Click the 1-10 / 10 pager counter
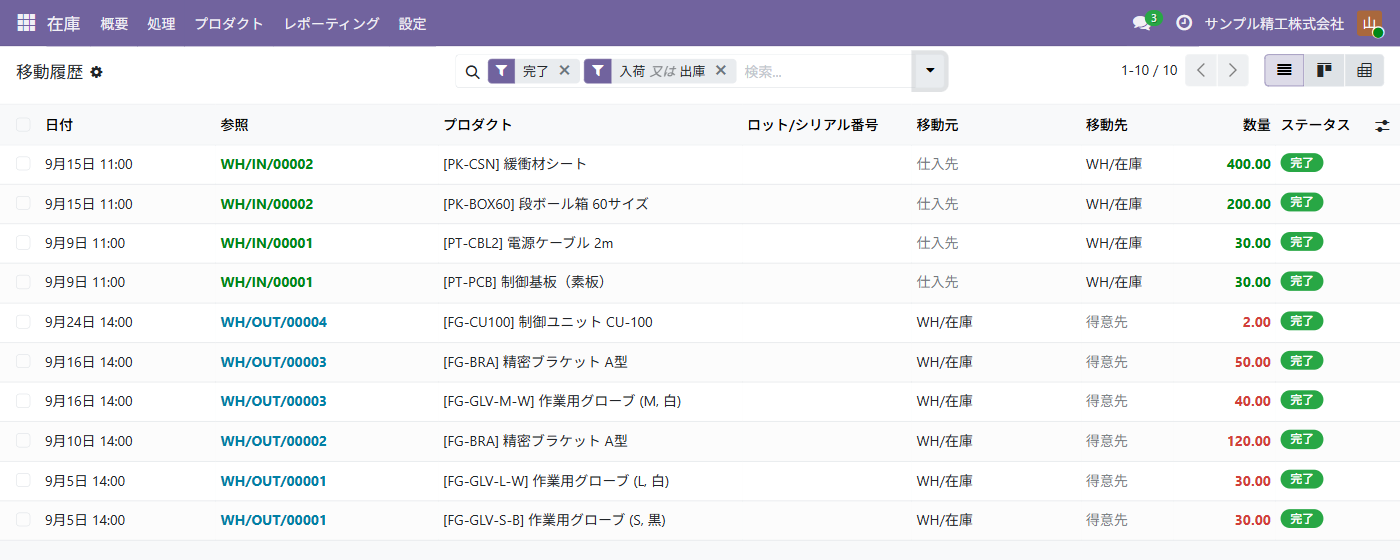Viewport: 1400px width, 560px height. 1149,70
